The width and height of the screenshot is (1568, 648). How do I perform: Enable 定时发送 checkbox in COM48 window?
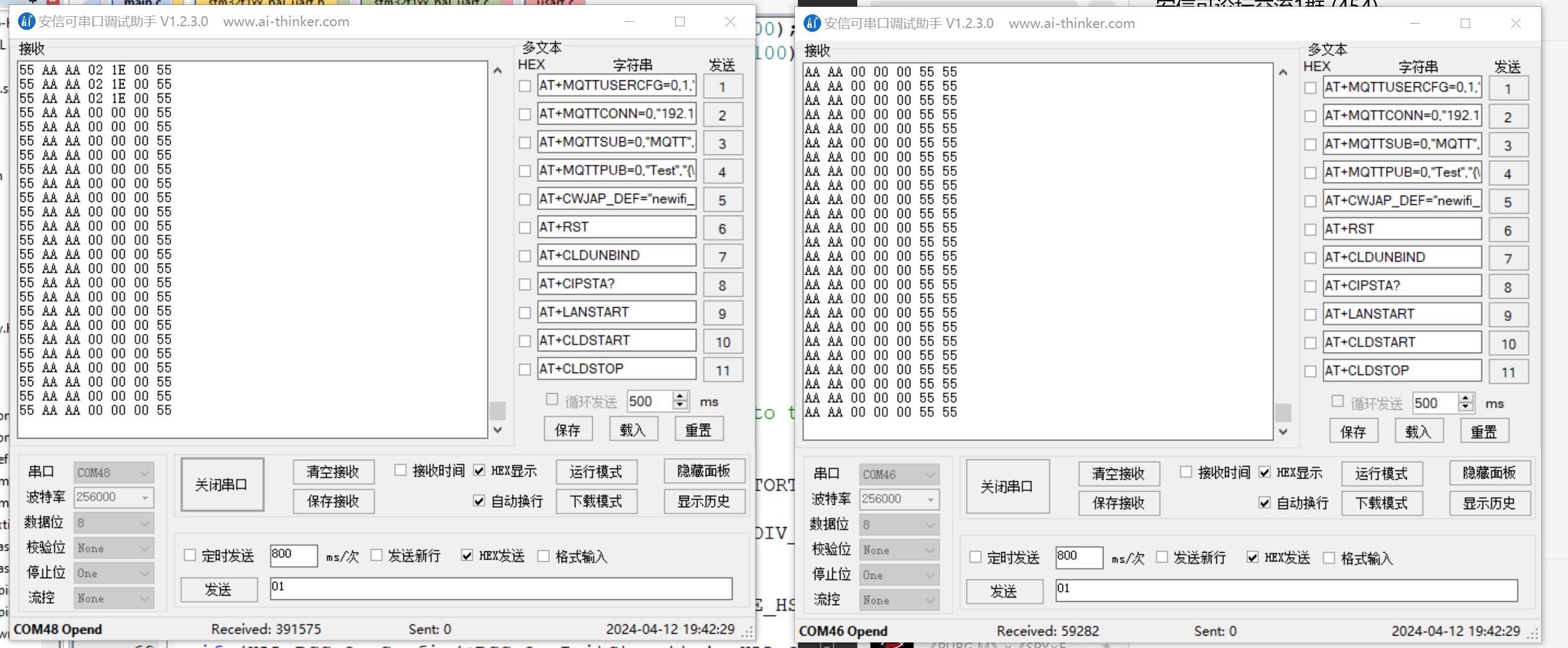[x=190, y=555]
